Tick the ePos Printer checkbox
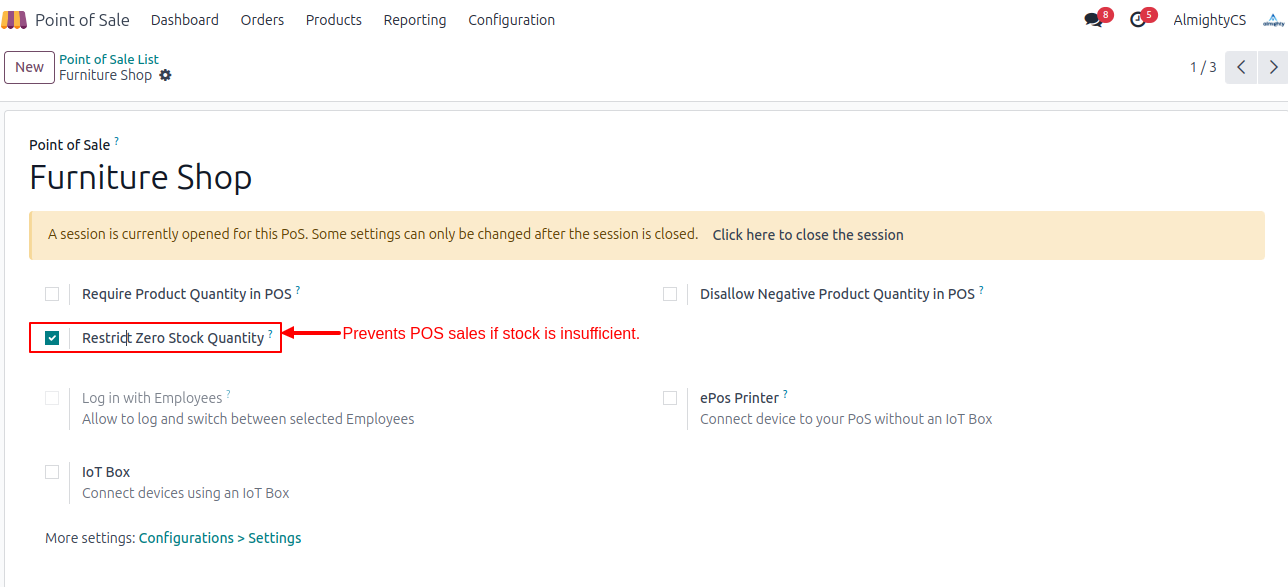 (x=670, y=398)
